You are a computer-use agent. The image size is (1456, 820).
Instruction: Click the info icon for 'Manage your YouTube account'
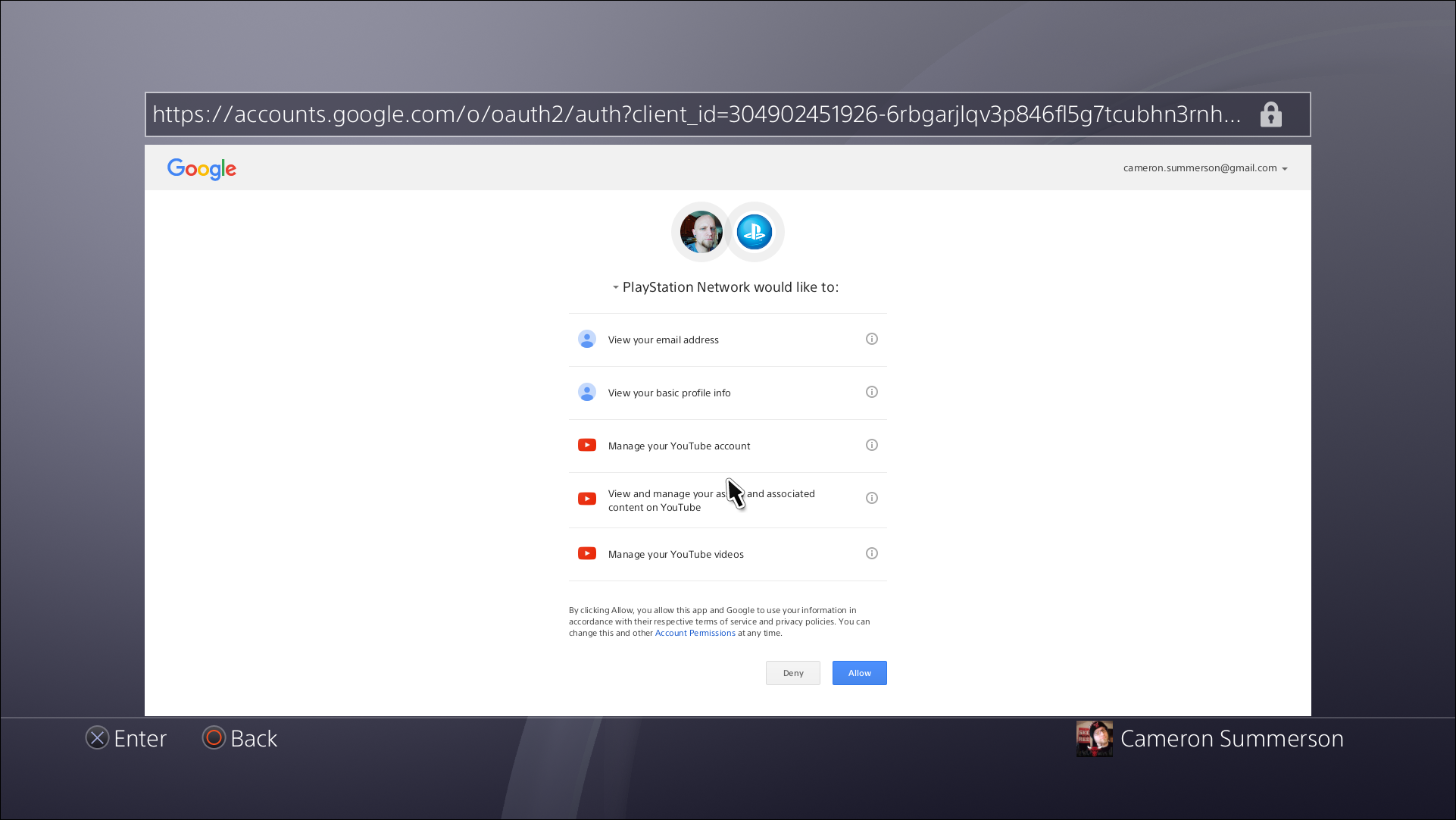click(x=871, y=445)
